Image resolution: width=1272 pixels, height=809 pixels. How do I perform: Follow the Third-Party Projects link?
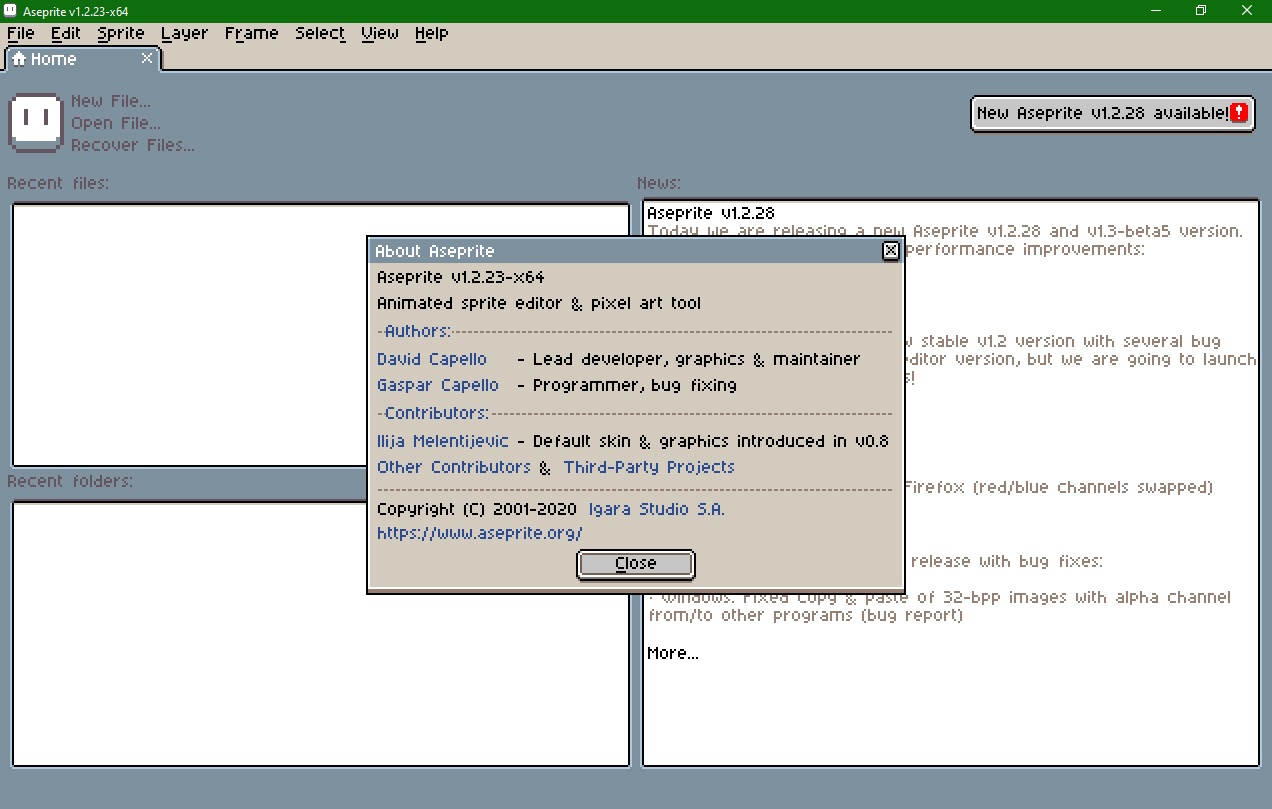point(649,467)
